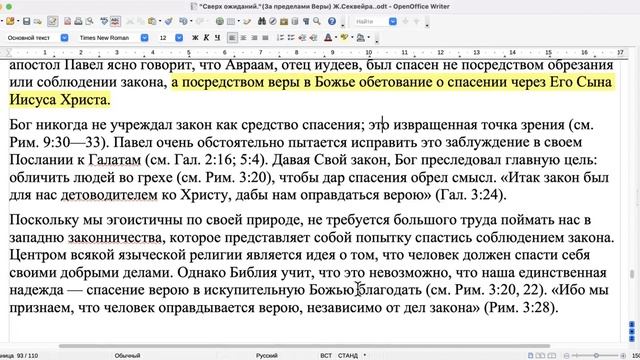Open the Основной текст paragraph style dropdown
The height and width of the screenshot is (360, 640).
[64, 38]
